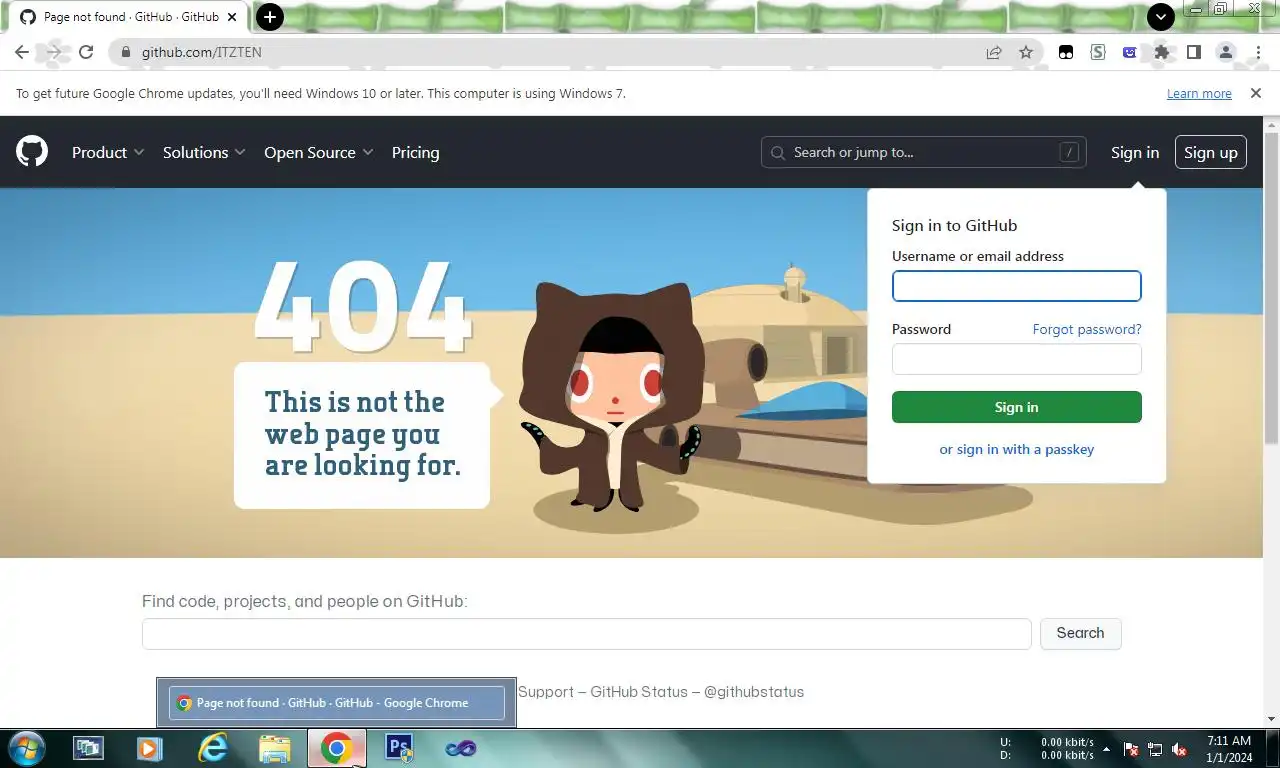
Task: Open the GitHub Status link
Action: (x=639, y=691)
